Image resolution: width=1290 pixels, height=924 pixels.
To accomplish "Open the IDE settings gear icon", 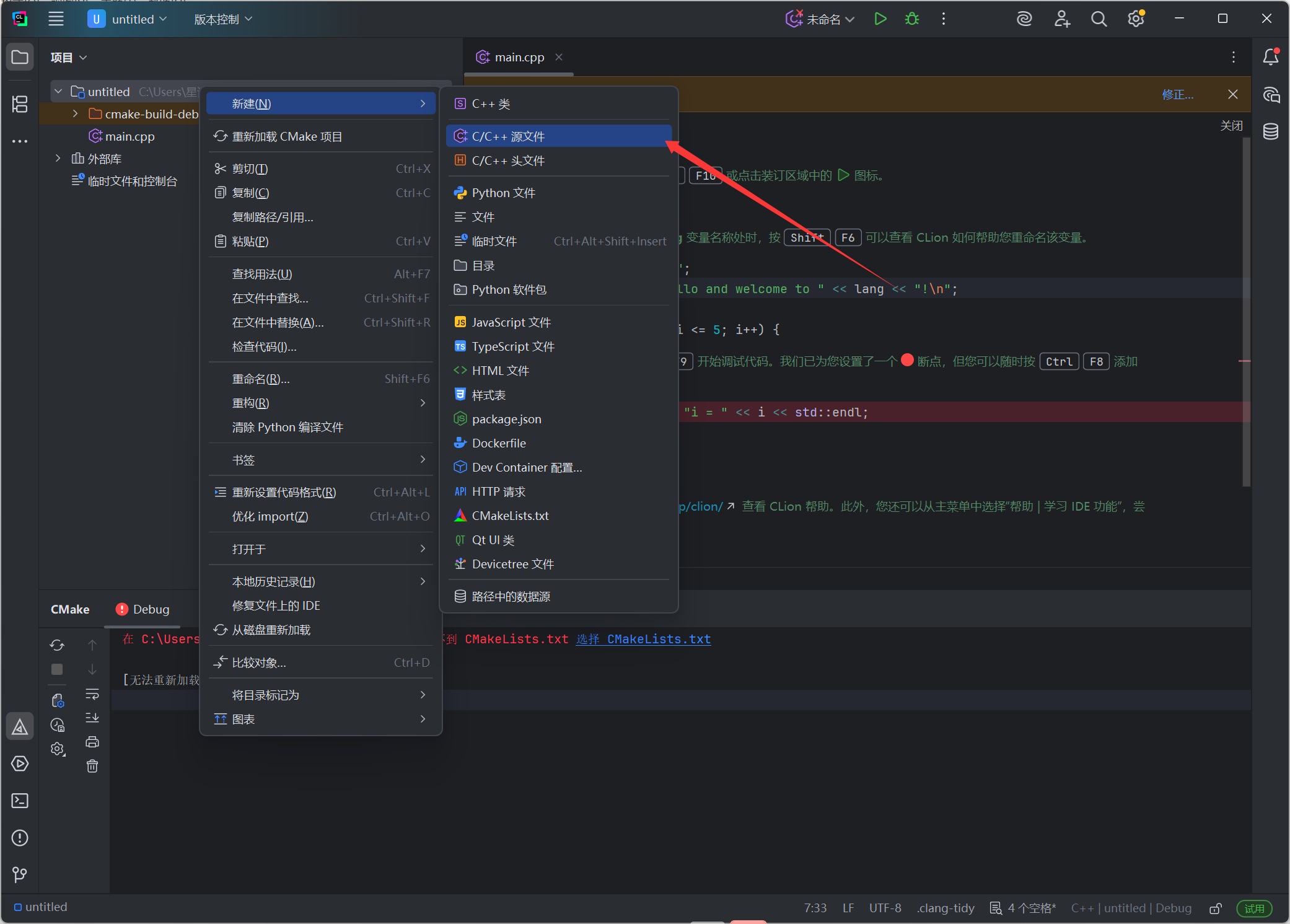I will 1136,19.
